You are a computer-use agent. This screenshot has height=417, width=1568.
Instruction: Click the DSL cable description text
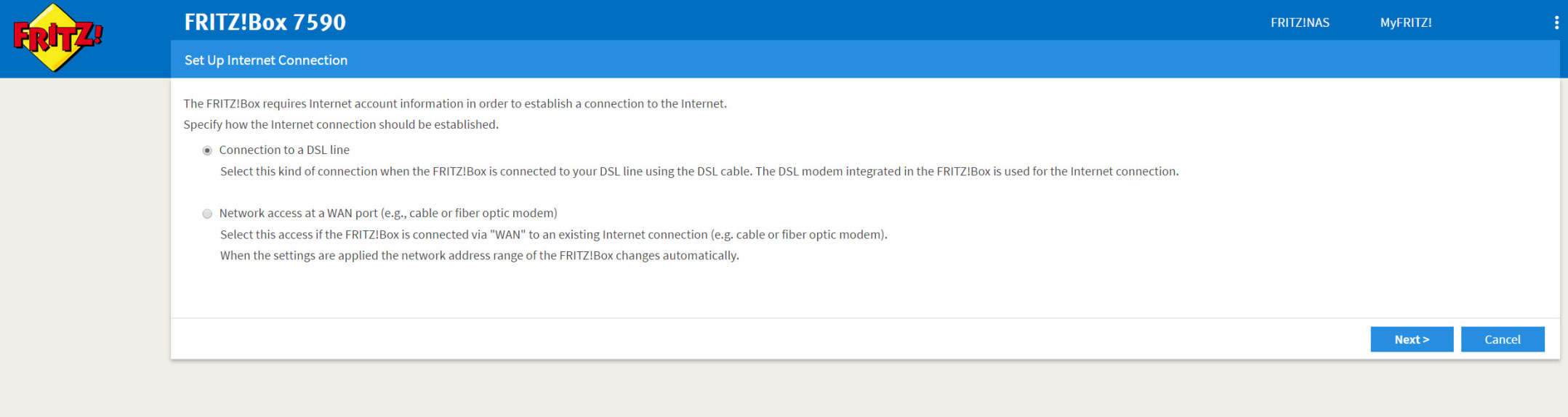pos(699,171)
